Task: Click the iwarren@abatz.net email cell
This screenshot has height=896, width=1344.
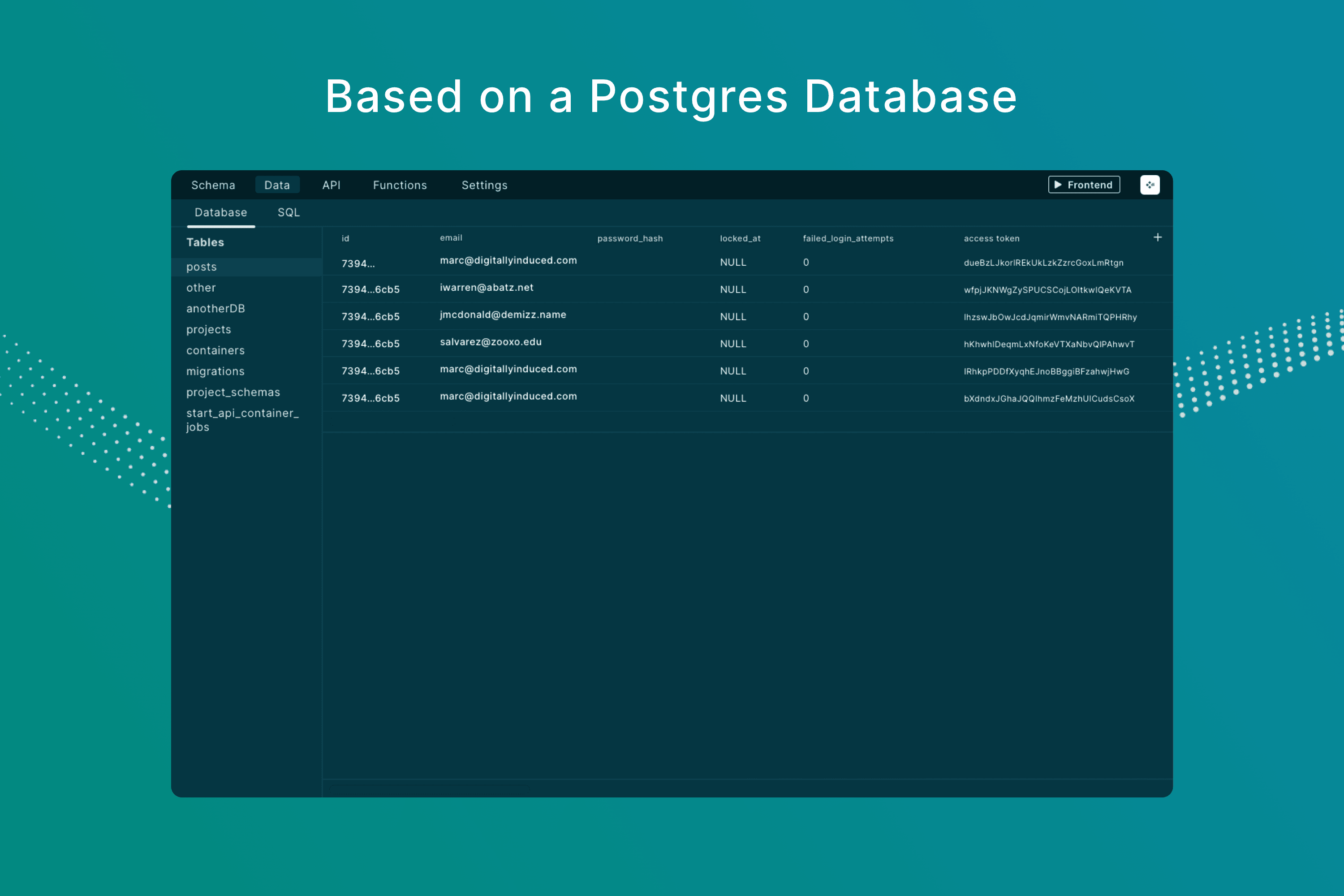Action: 486,288
